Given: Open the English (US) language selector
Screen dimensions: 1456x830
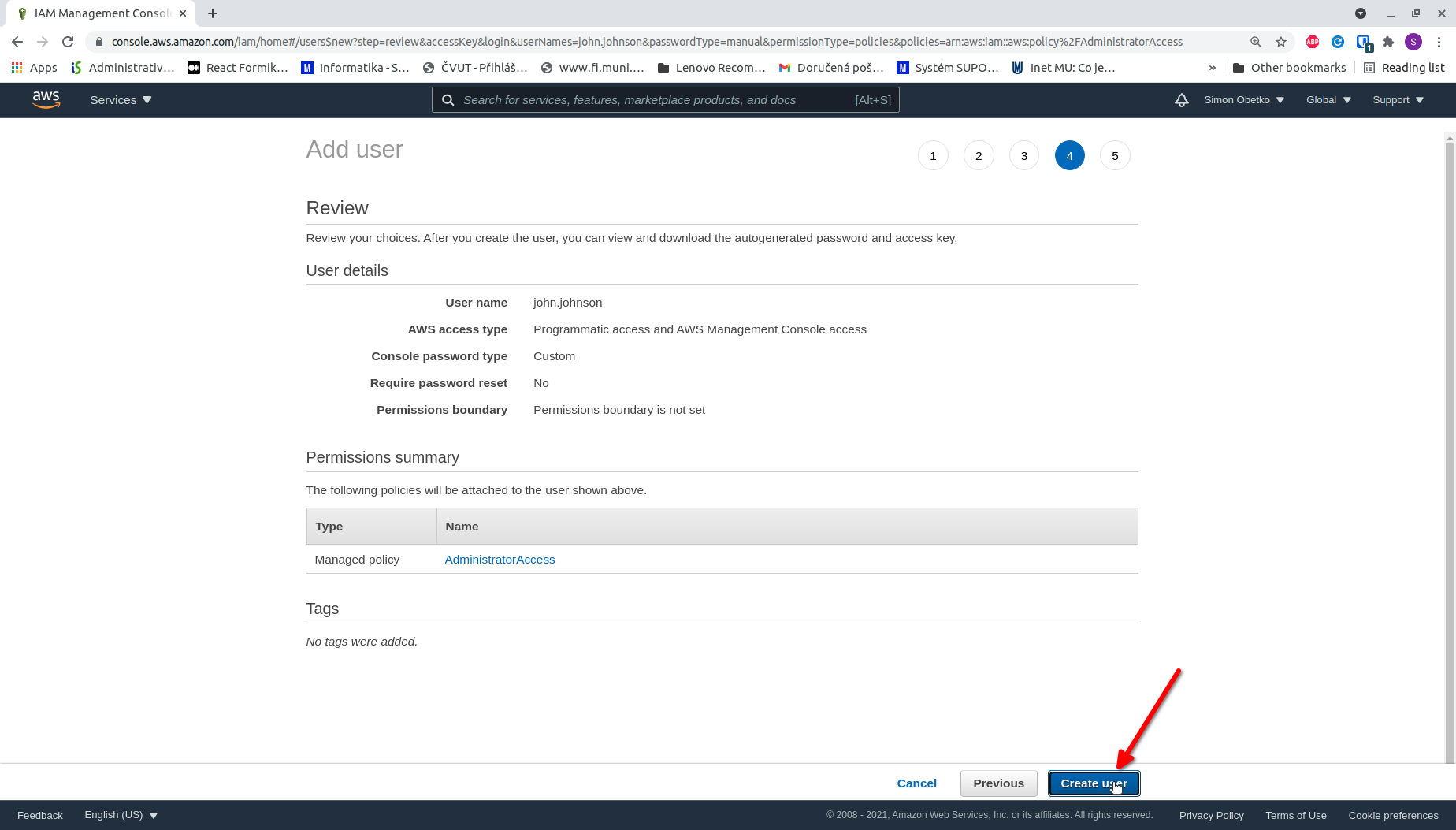Looking at the screenshot, I should [x=121, y=815].
